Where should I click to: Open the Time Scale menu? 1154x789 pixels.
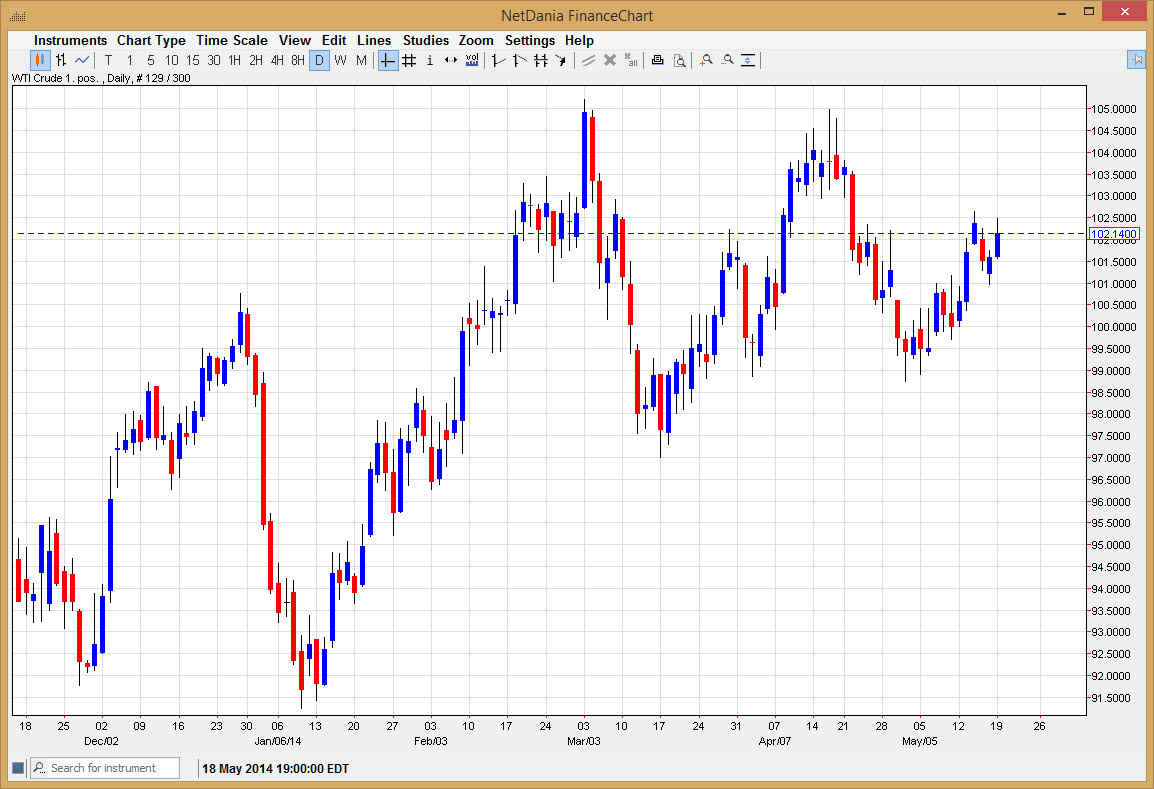232,40
